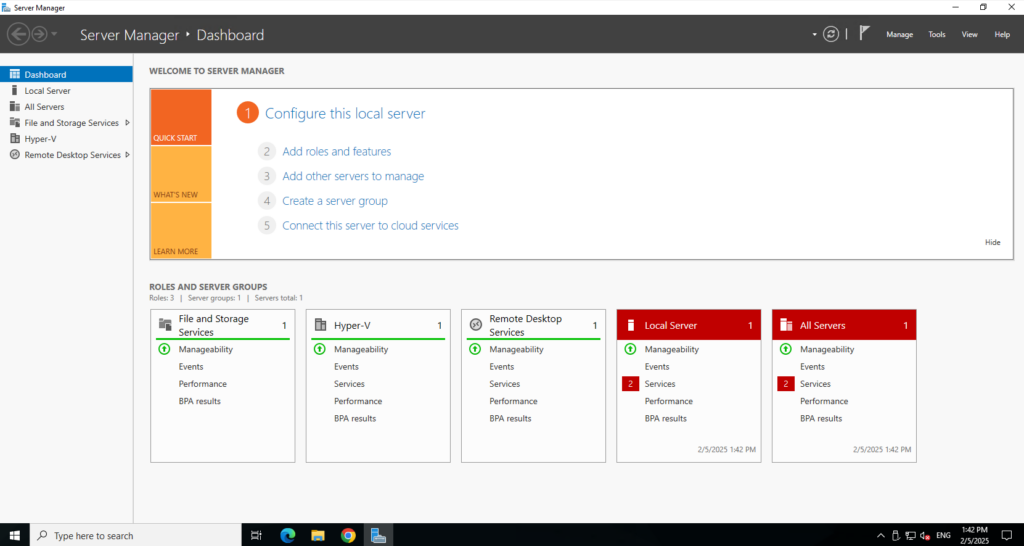
Task: Hide the Welcome to Server Manager panel
Action: point(992,242)
